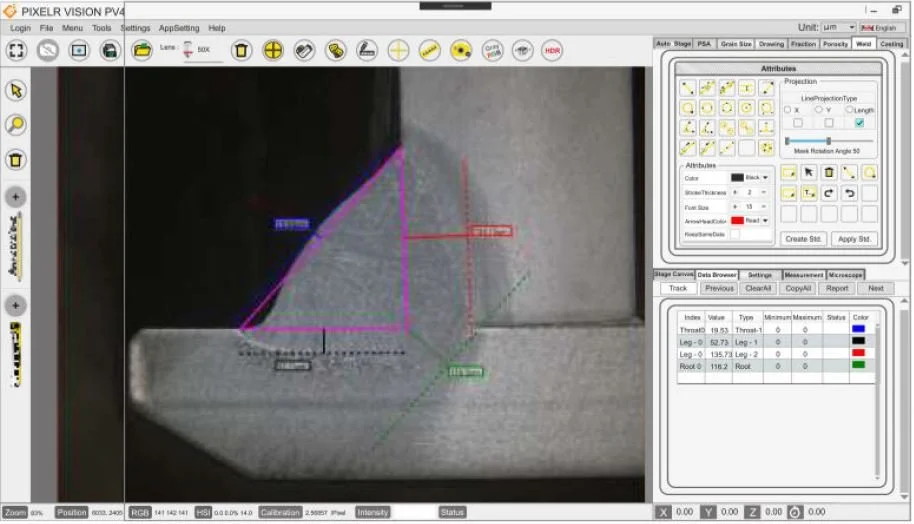Click the CopyAll button
Viewport: 914px width, 524px height.
[798, 289]
